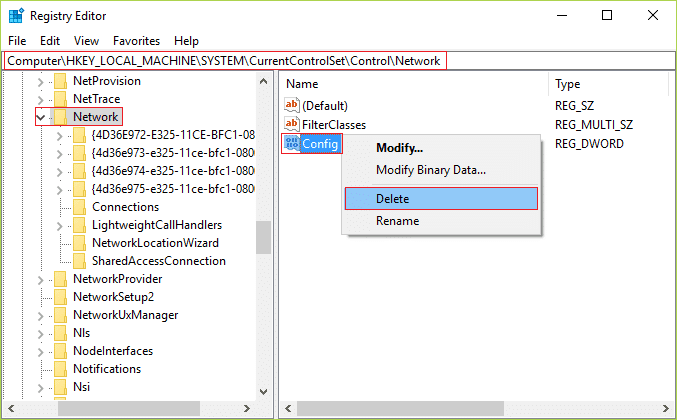Screen dimensions: 677x420
Task: Select the NetworkSetup2 key label
Action: pos(114,297)
